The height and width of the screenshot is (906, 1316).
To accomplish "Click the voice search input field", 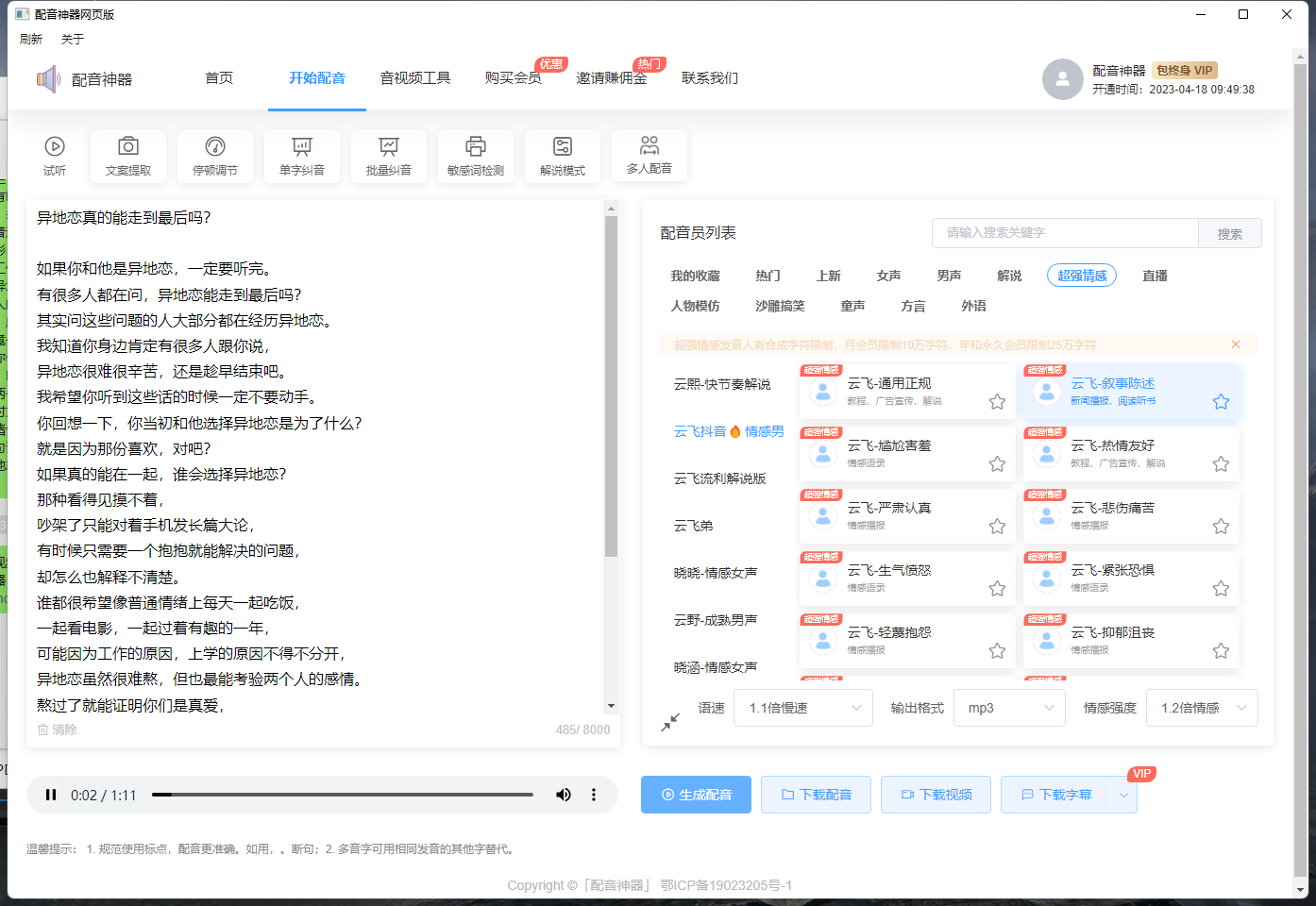I will pos(1057,232).
